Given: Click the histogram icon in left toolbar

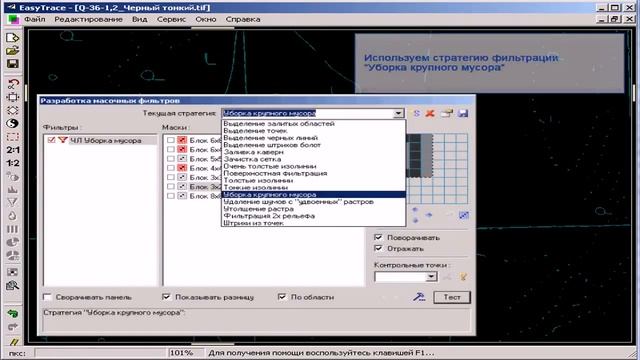Looking at the screenshot, I should tap(13, 190).
